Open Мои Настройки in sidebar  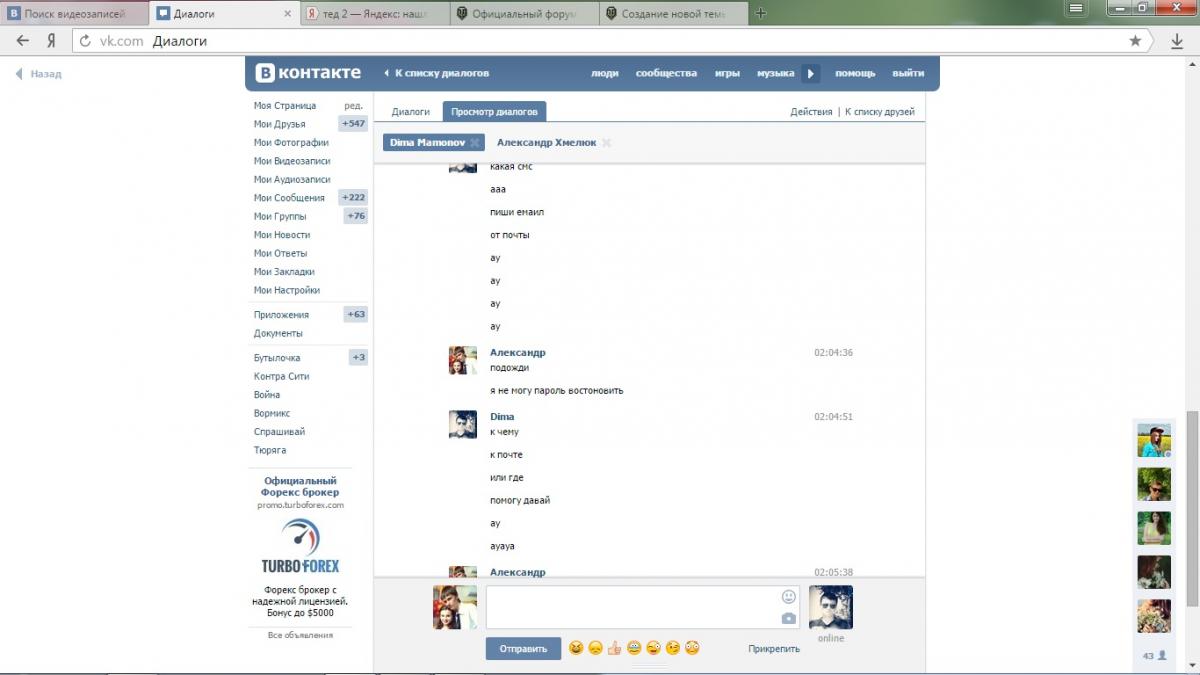point(287,290)
